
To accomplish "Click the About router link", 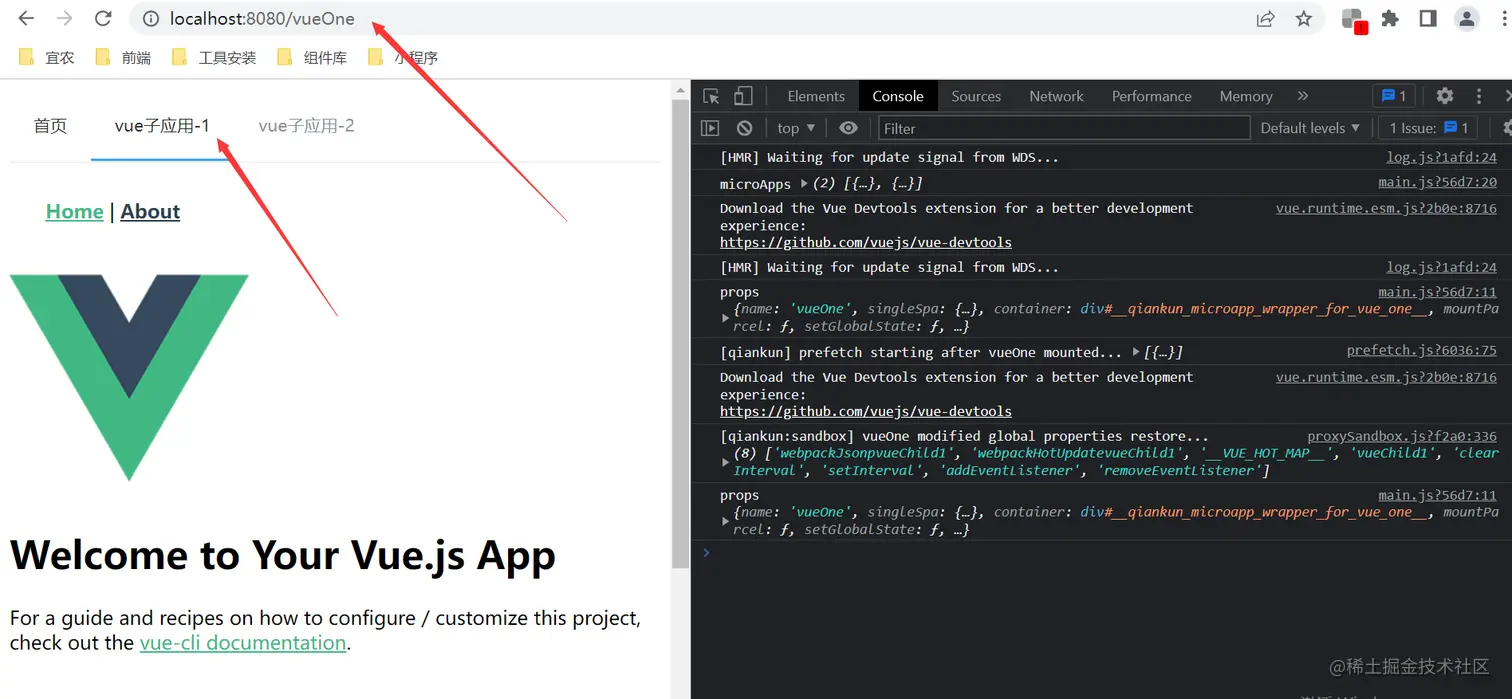I will pyautogui.click(x=150, y=211).
